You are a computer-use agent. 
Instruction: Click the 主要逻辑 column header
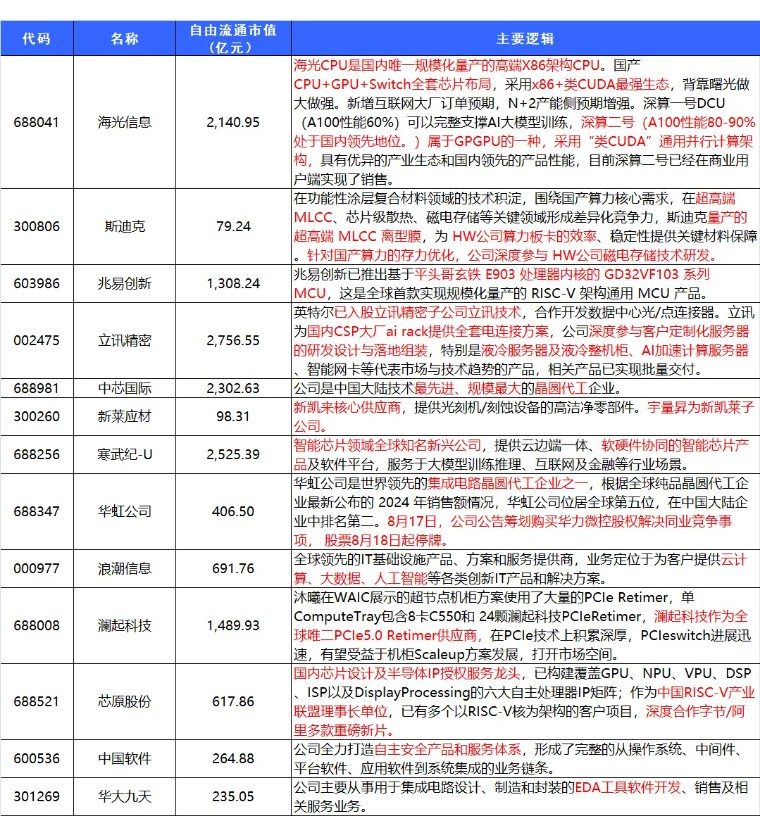(525, 38)
